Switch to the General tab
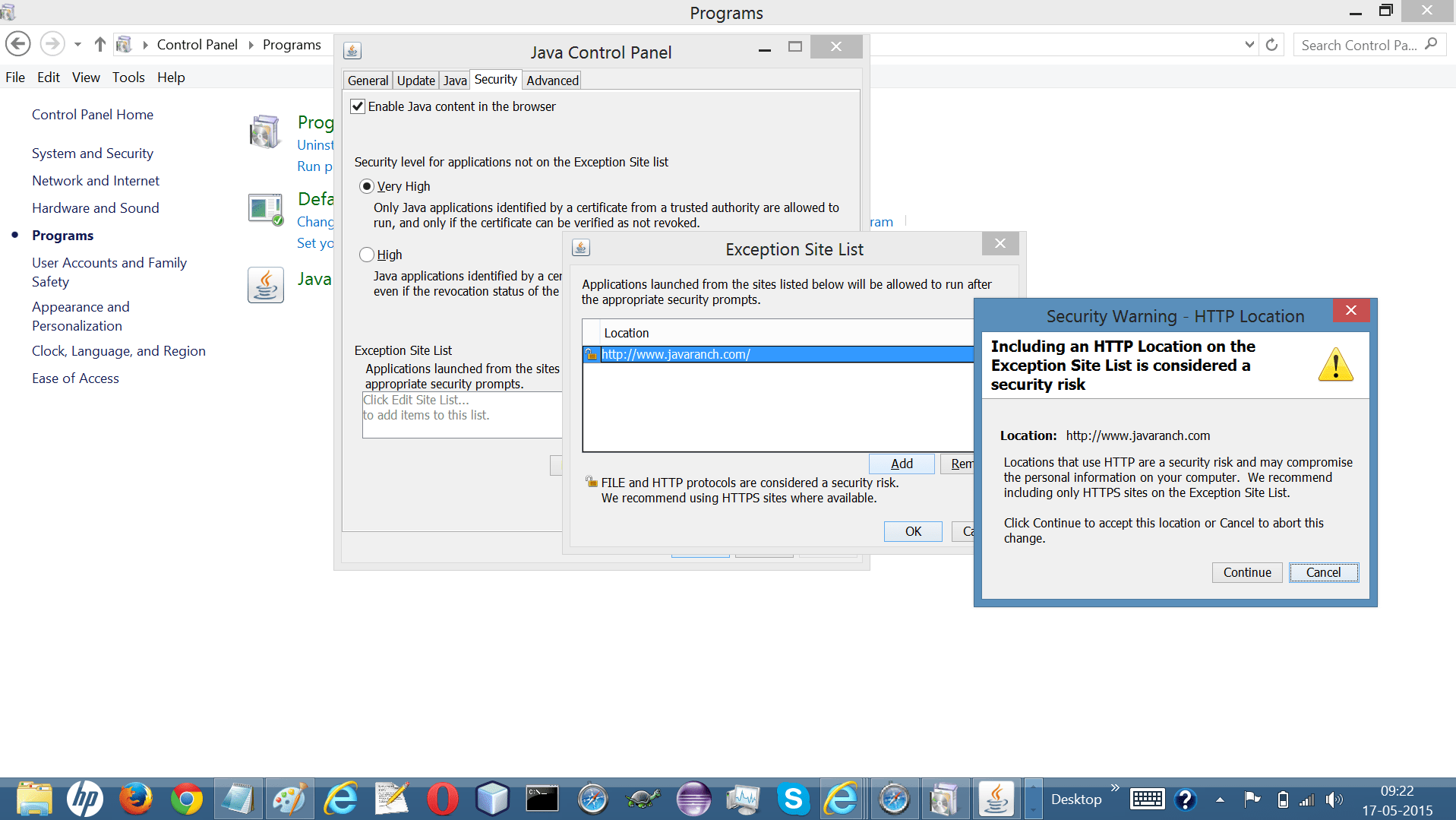 pos(368,81)
